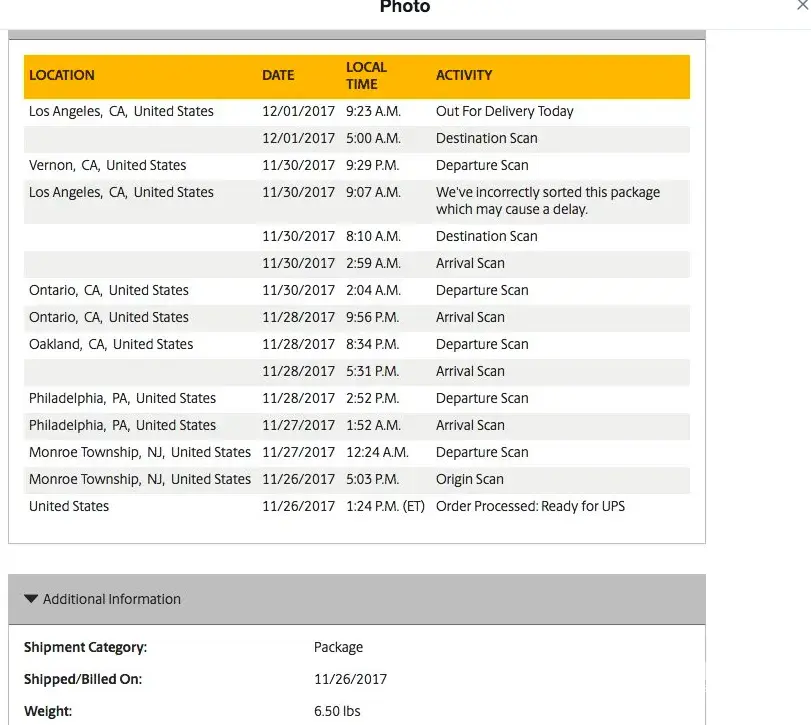
Task: Close the Photo viewer
Action: pyautogui.click(x=803, y=5)
